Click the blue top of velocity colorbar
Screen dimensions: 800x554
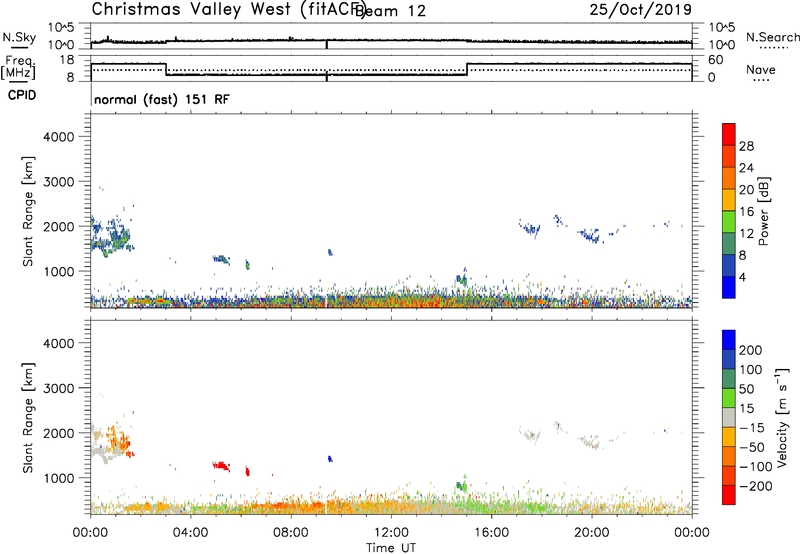pyautogui.click(x=729, y=340)
